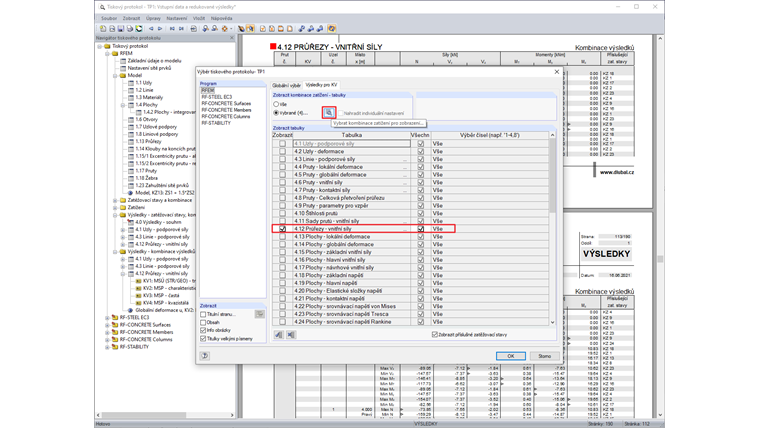The image size is (760, 428).
Task: Go to previous page with left arrow icon
Action: [151, 29]
